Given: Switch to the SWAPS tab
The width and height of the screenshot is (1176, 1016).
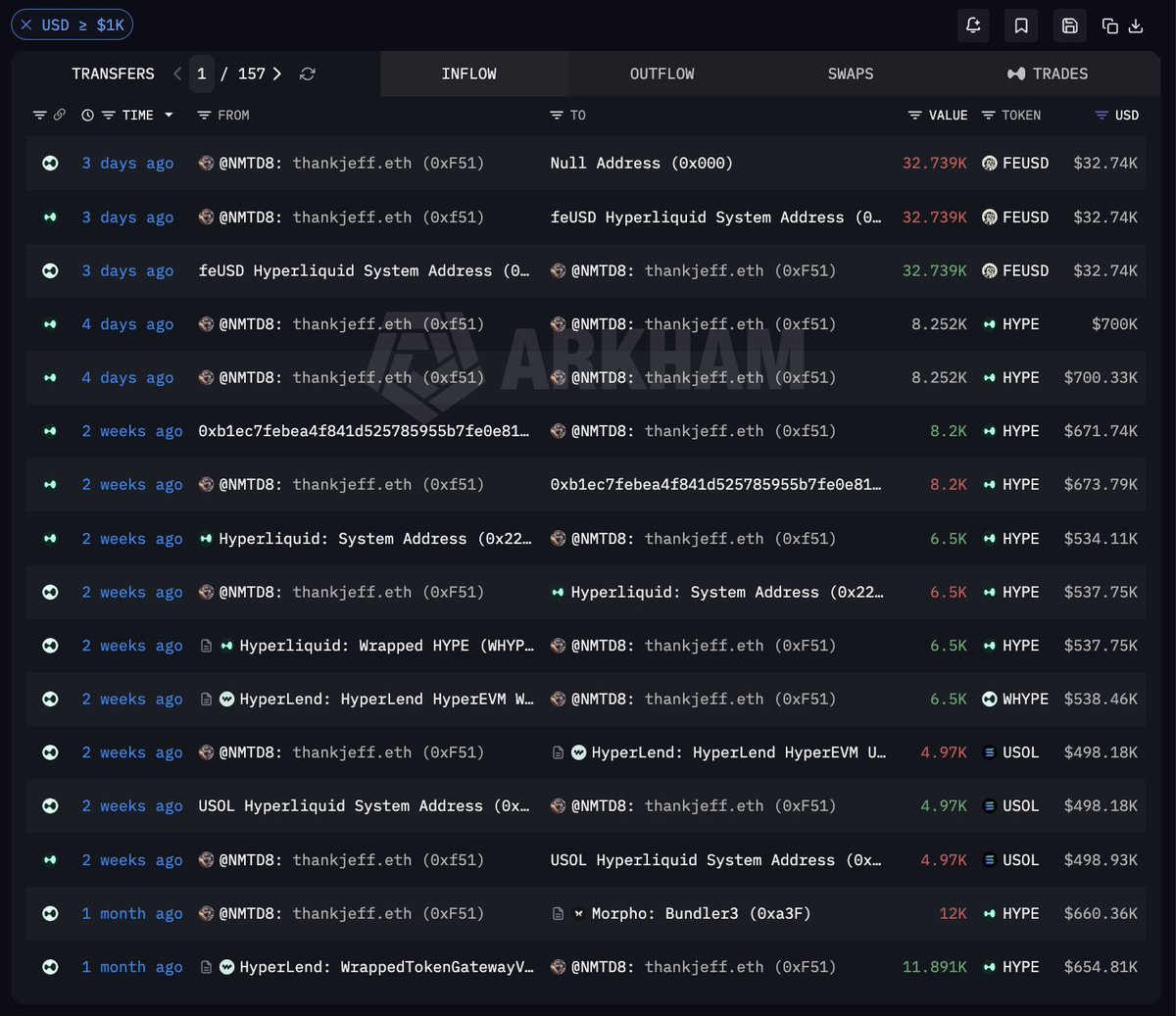Looking at the screenshot, I should pos(851,73).
